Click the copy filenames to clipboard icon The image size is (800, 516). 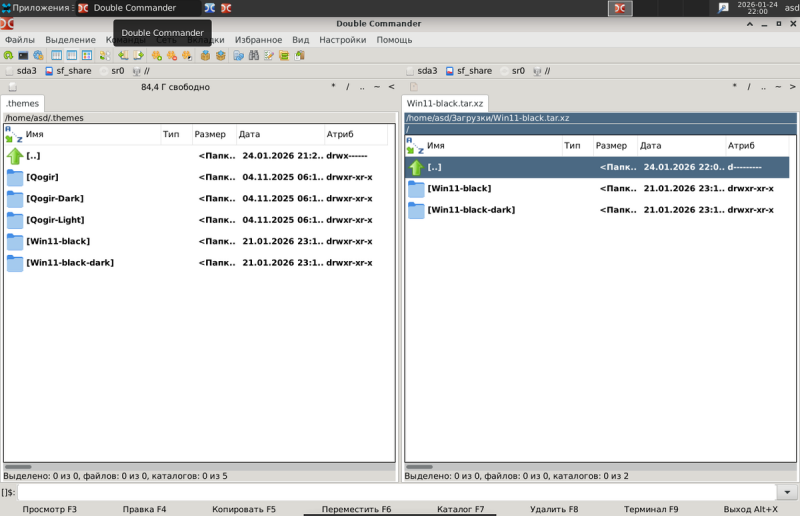(299, 56)
